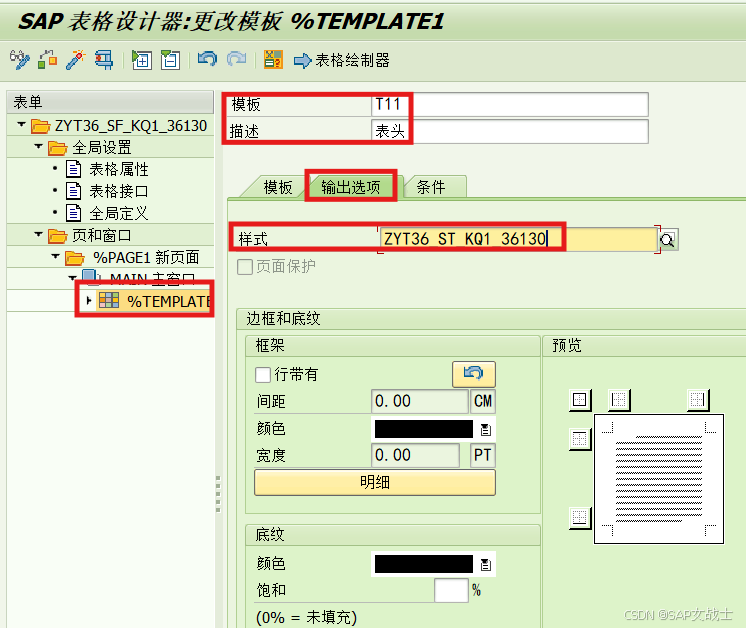746x628 pixels.
Task: Click the expand subtree toolbar icon
Action: [142, 60]
